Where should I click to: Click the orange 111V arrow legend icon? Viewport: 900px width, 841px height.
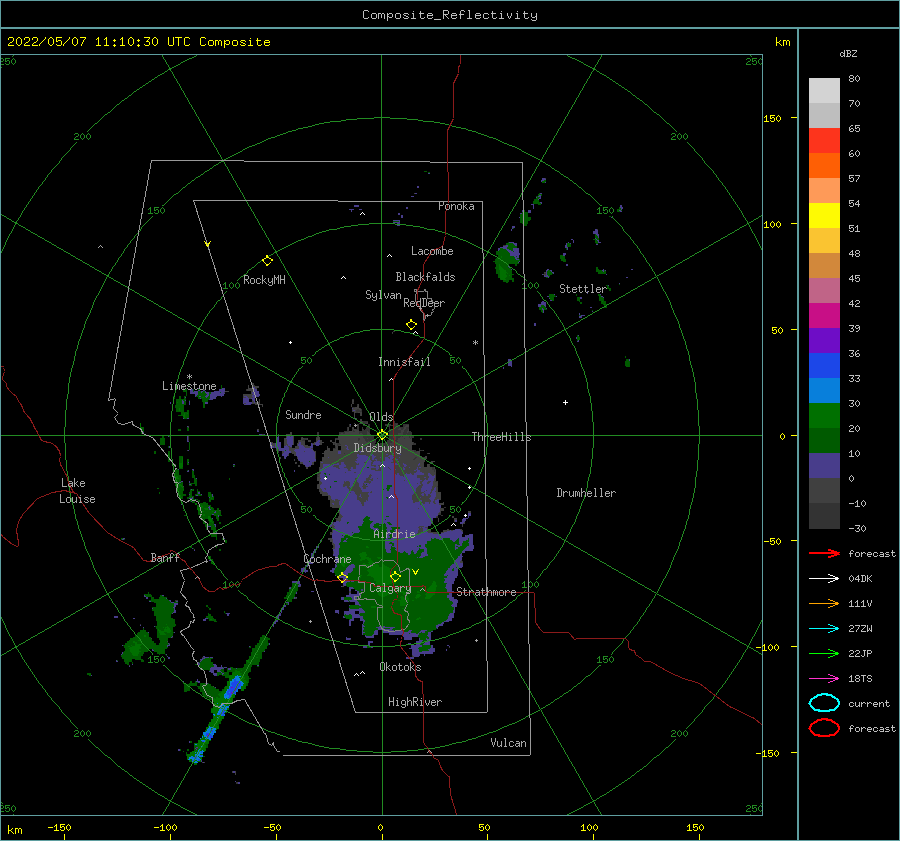click(824, 603)
